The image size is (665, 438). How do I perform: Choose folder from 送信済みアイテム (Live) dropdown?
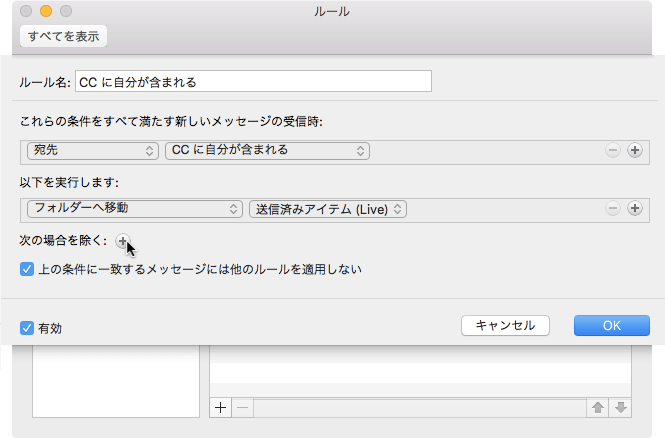pyautogui.click(x=328, y=209)
